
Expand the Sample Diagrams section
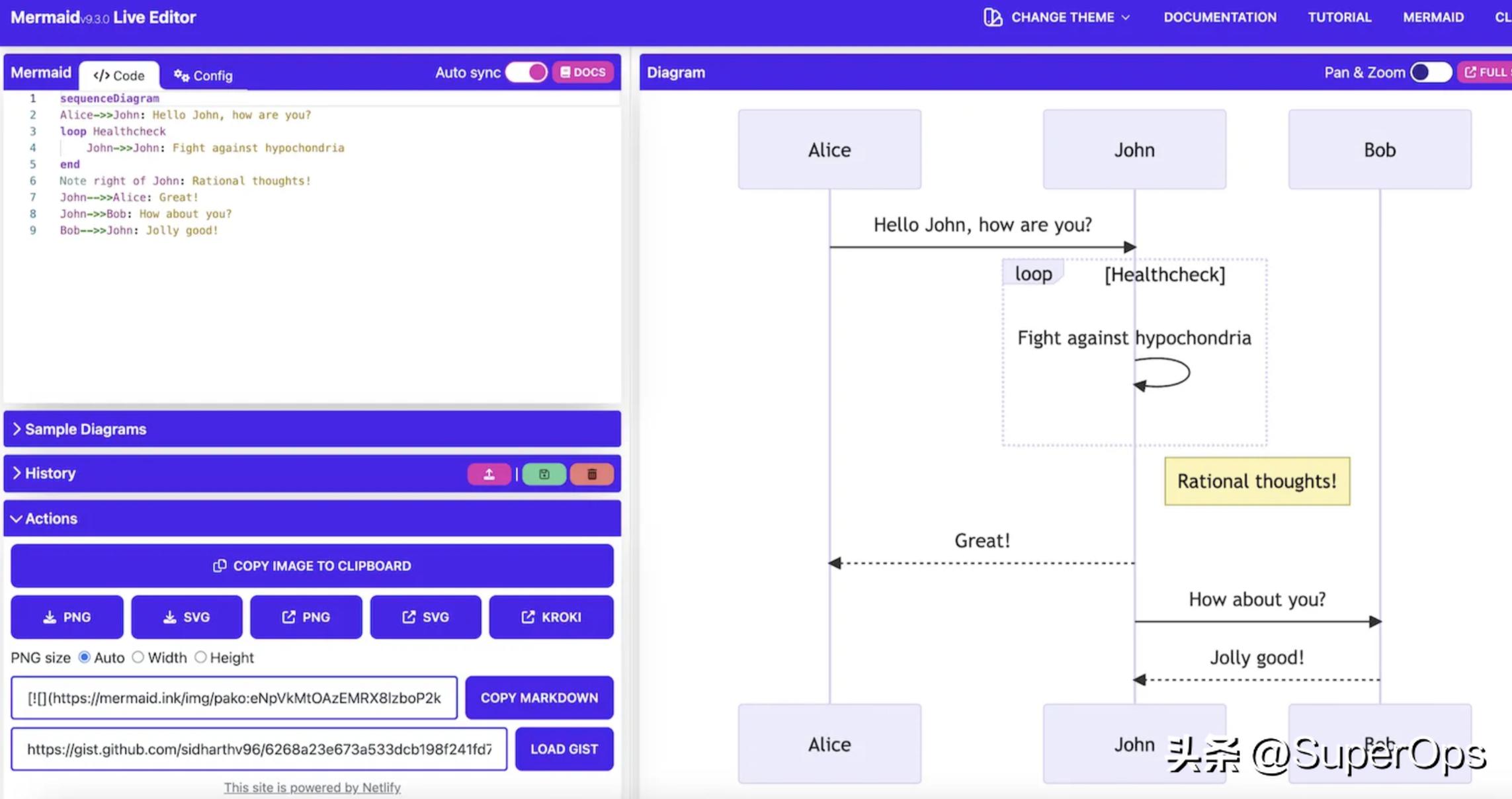tap(86, 429)
